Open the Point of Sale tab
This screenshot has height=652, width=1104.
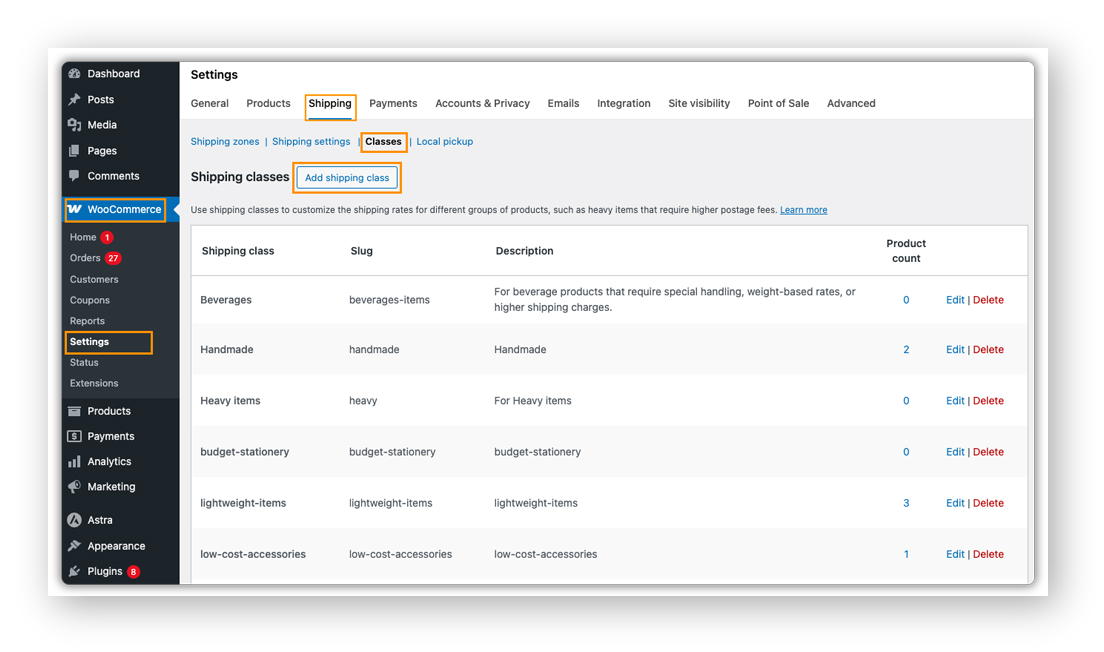pos(778,103)
